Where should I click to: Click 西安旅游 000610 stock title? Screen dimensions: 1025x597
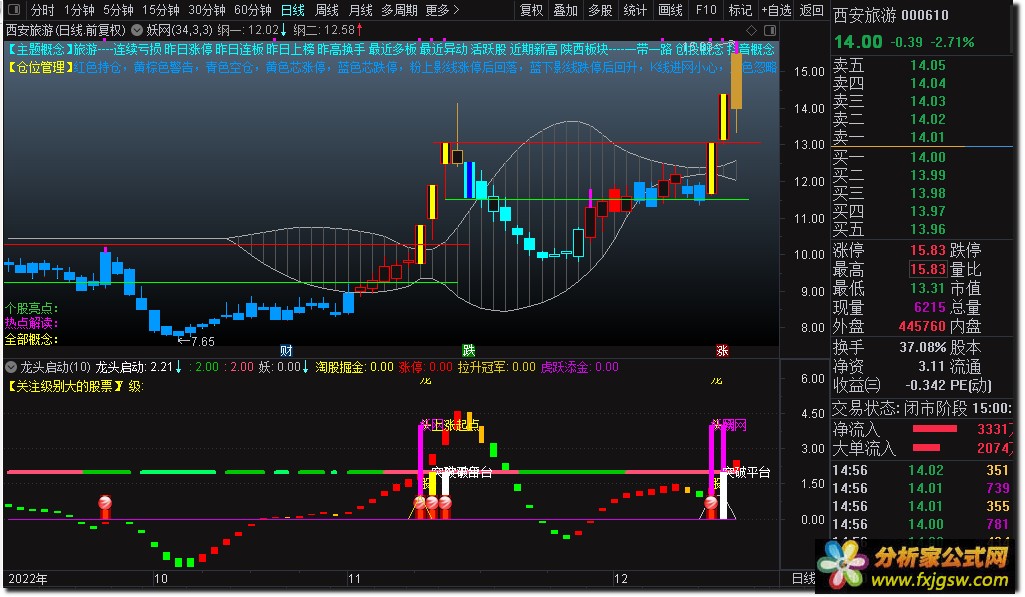tap(890, 16)
